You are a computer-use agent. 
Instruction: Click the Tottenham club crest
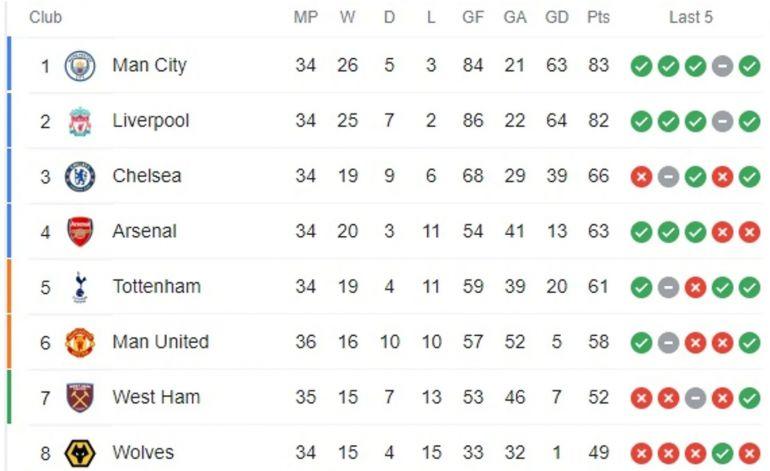click(x=80, y=287)
